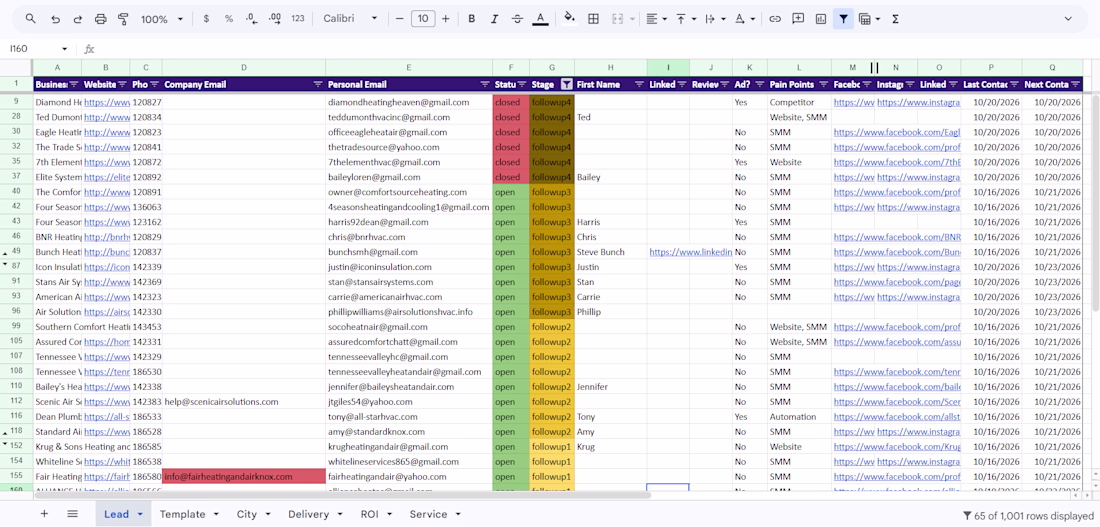Insert a chart from the toolbar

(x=820, y=19)
